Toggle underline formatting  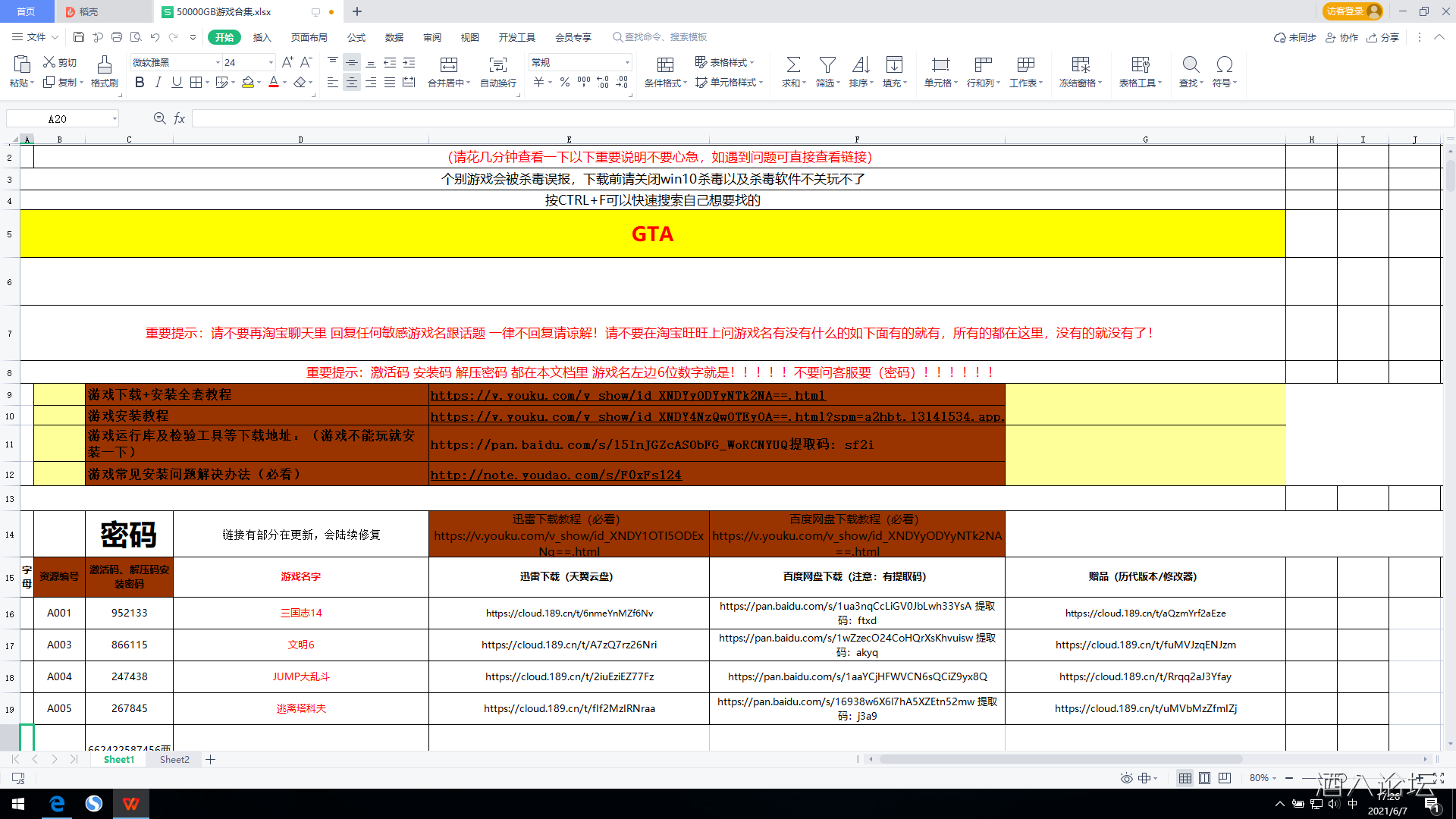(177, 83)
